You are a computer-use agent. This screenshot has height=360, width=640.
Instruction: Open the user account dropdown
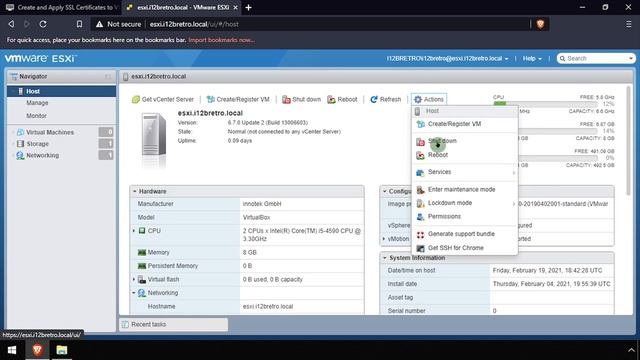[447, 58]
